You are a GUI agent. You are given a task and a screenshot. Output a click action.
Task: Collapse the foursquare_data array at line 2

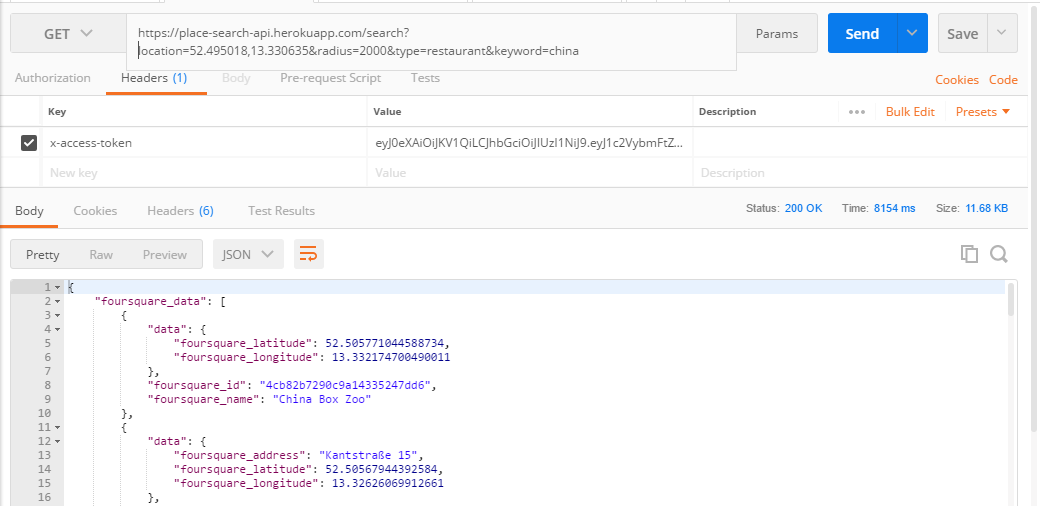[x=58, y=301]
